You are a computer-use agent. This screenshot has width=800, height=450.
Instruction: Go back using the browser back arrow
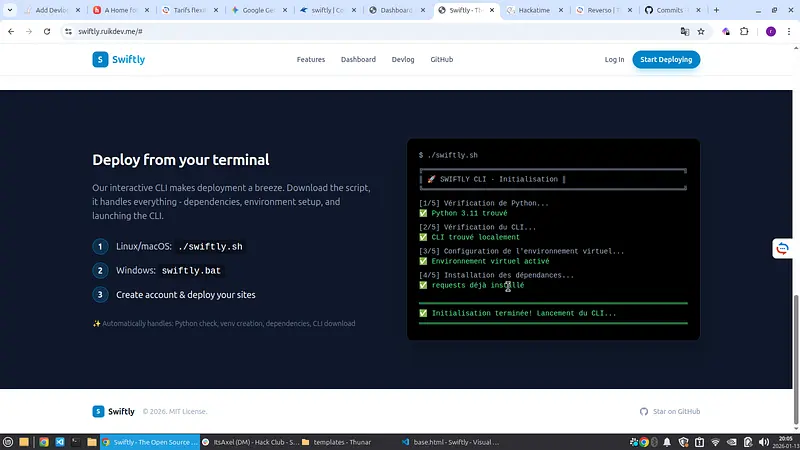click(x=10, y=31)
